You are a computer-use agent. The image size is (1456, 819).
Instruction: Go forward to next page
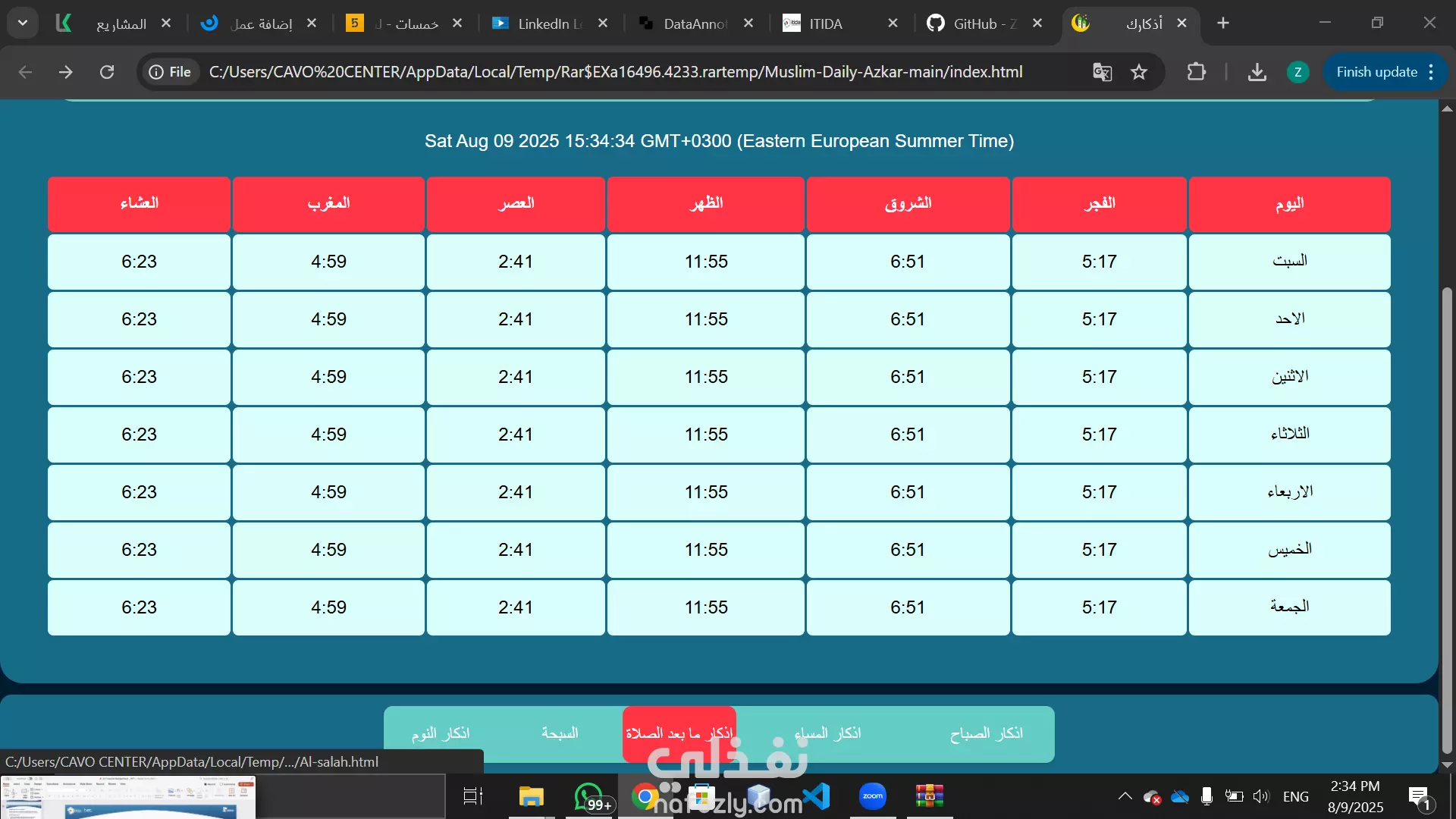pyautogui.click(x=66, y=72)
